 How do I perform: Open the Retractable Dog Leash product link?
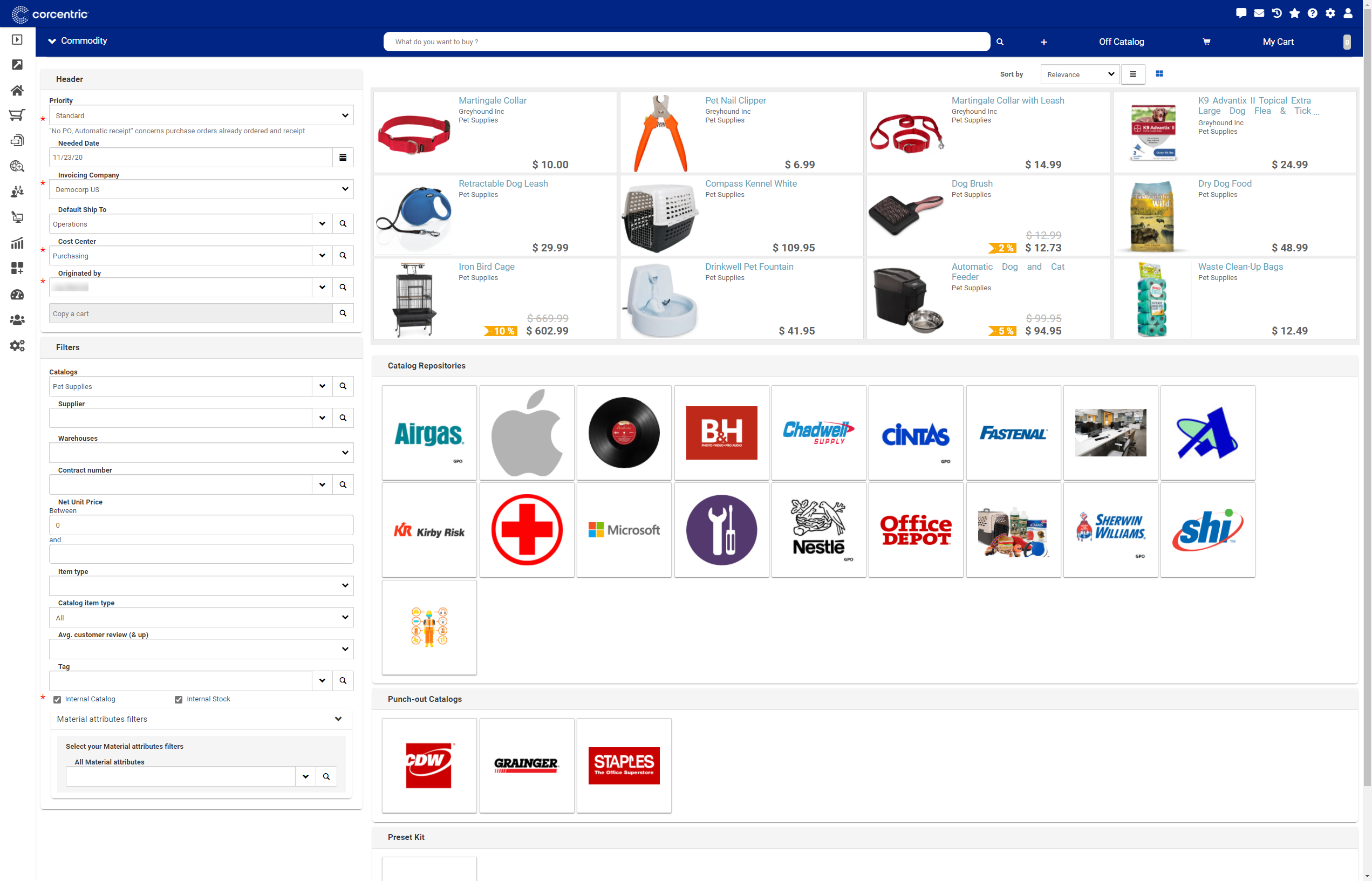click(503, 183)
